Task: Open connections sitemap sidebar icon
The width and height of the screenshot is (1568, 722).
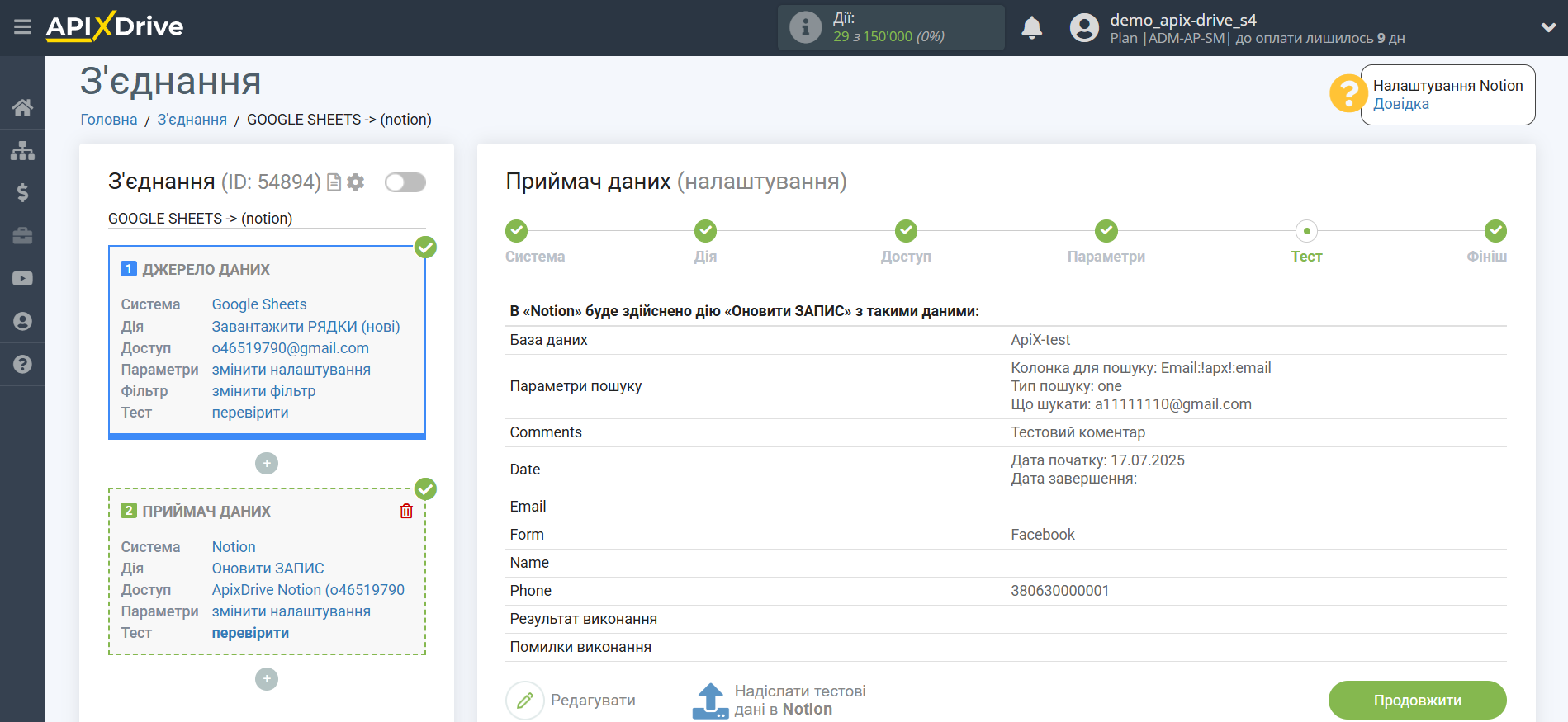Action: 22,150
